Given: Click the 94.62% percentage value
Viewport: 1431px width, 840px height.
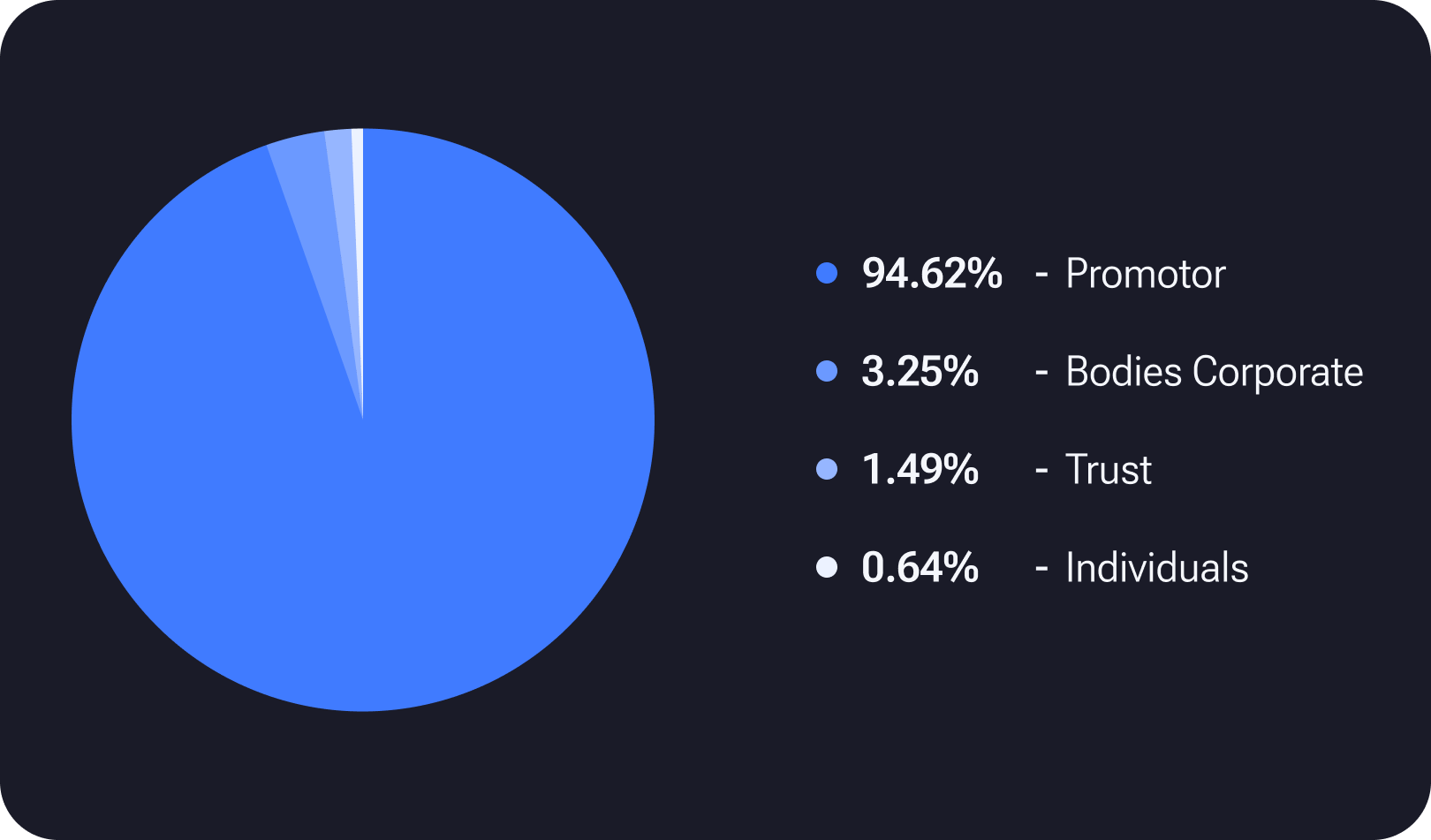Looking at the screenshot, I should pyautogui.click(x=932, y=274).
